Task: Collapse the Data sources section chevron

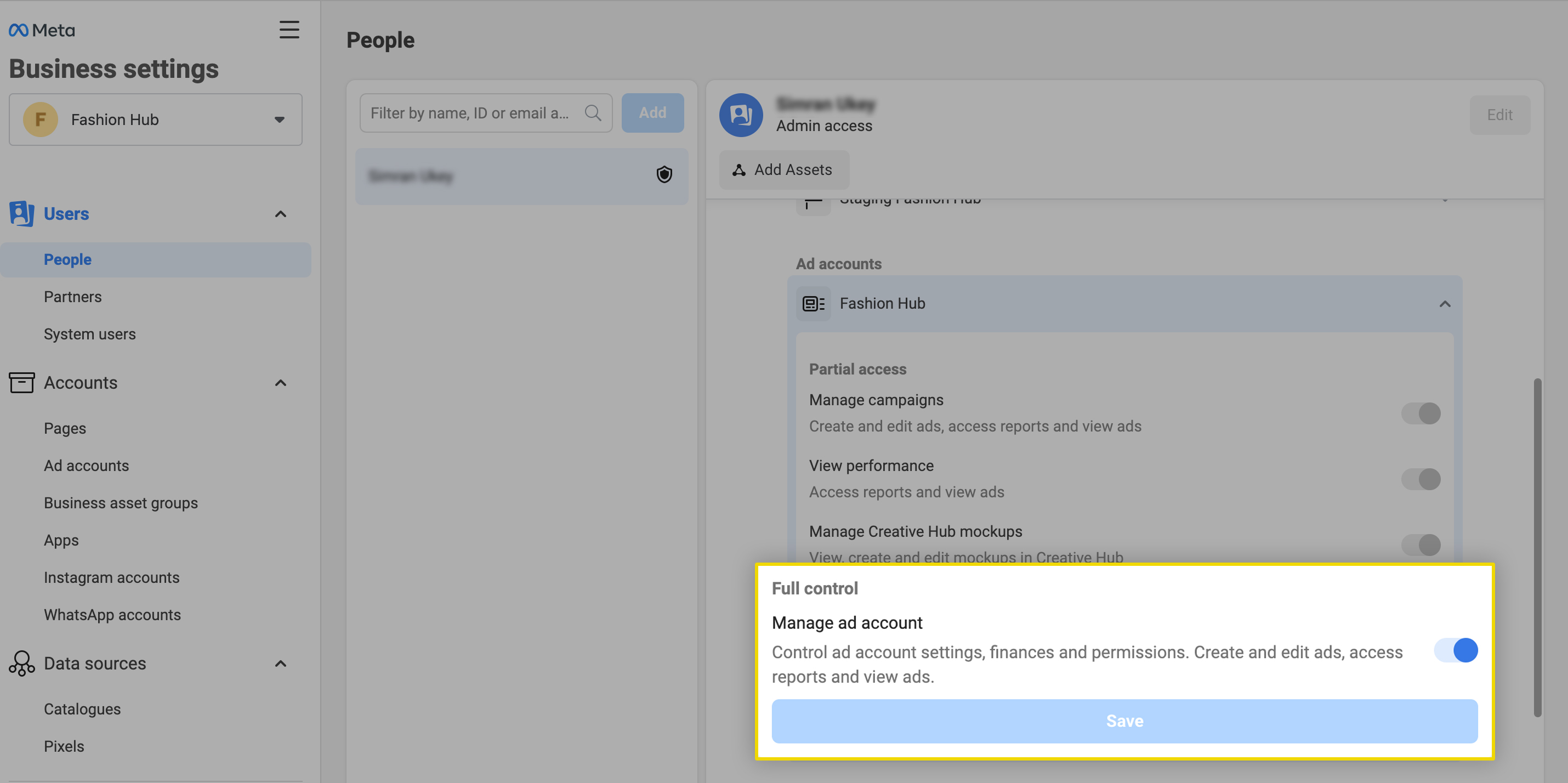Action: pos(281,663)
